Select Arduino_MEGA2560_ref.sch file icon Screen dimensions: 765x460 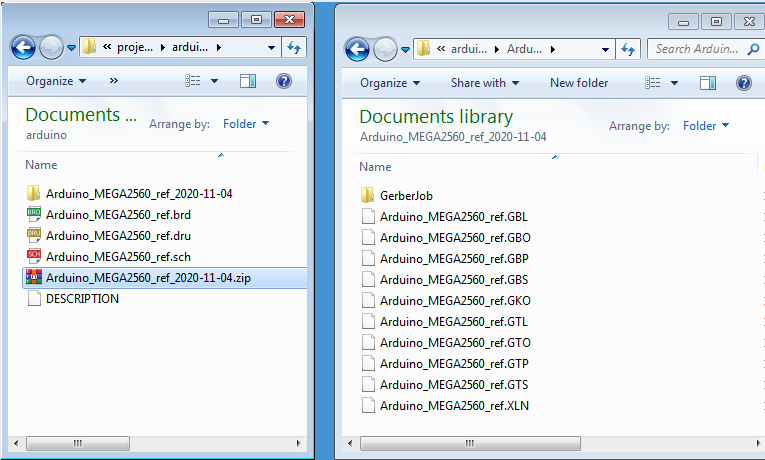[x=34, y=256]
